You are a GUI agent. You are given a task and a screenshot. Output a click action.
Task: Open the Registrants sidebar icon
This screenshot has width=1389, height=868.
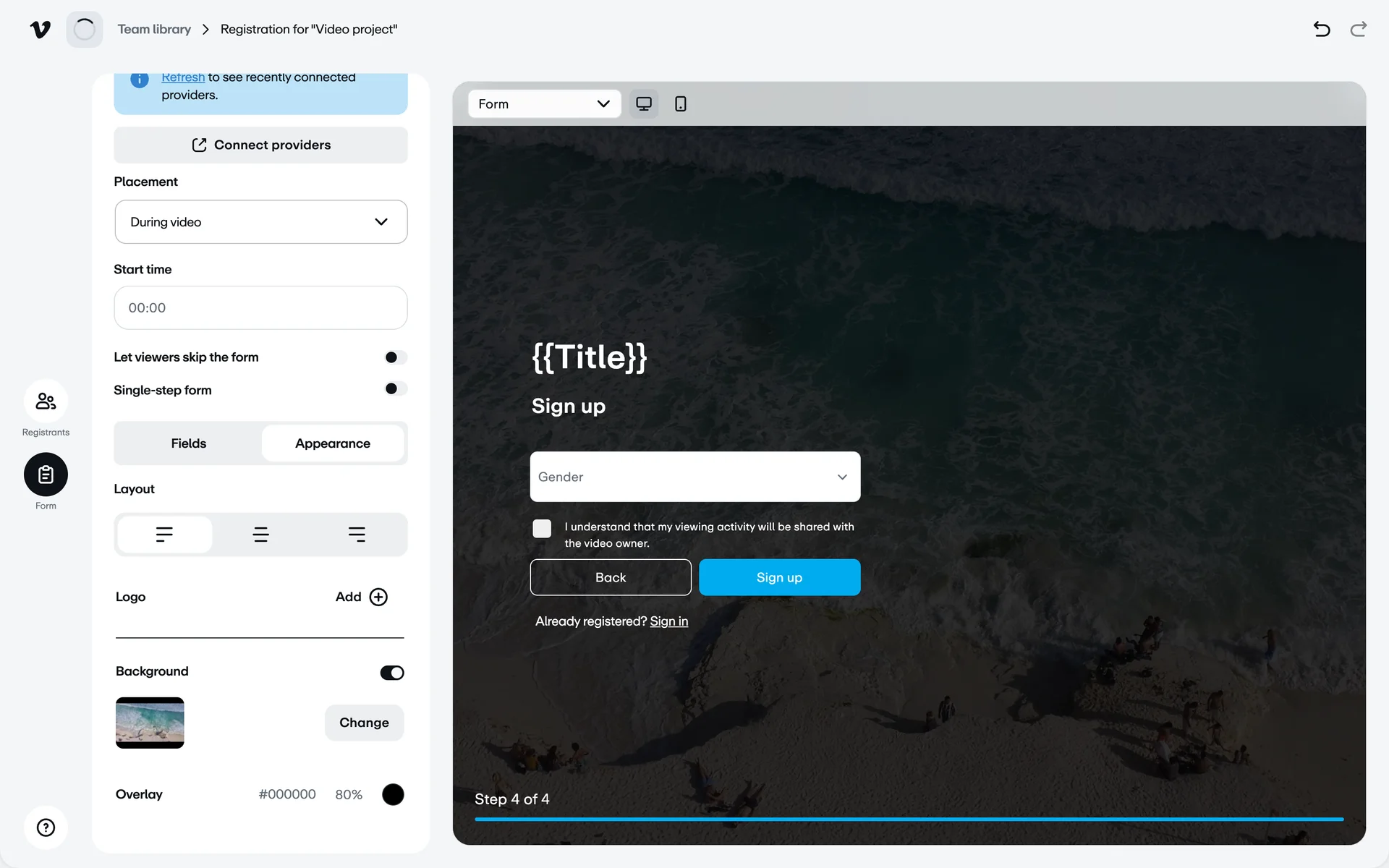[46, 401]
